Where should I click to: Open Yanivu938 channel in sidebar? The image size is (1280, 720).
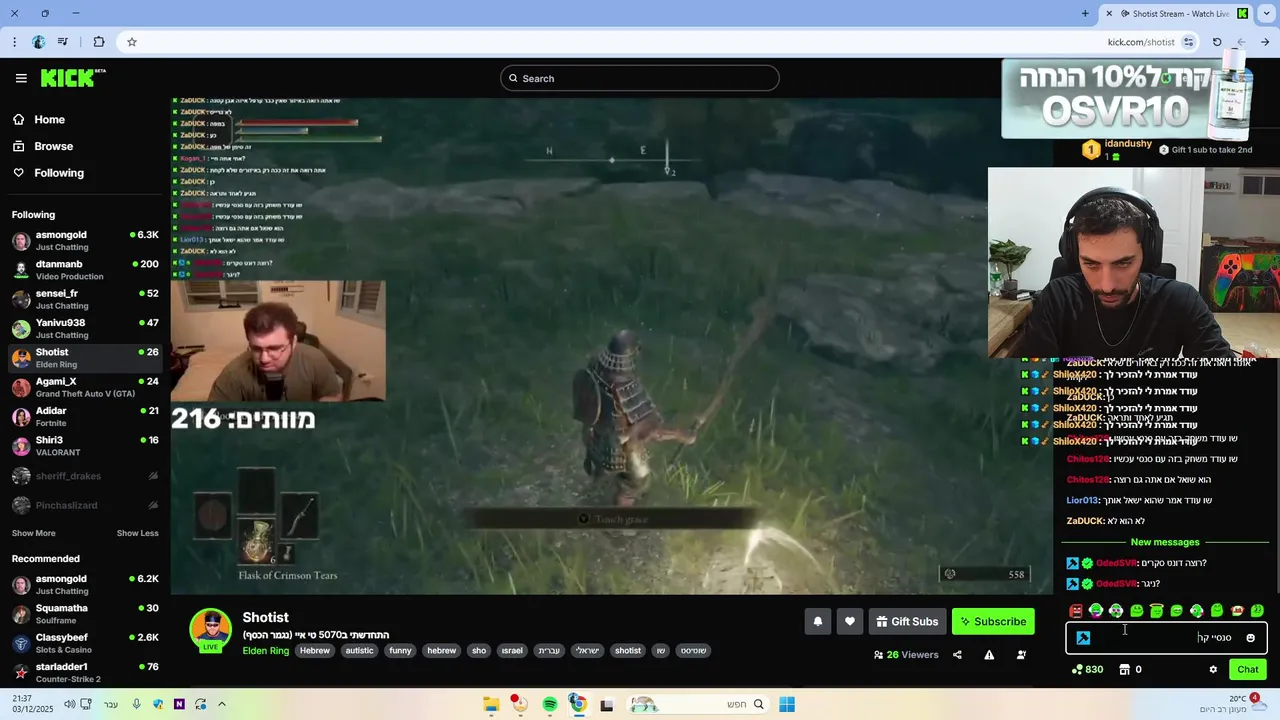[85, 328]
